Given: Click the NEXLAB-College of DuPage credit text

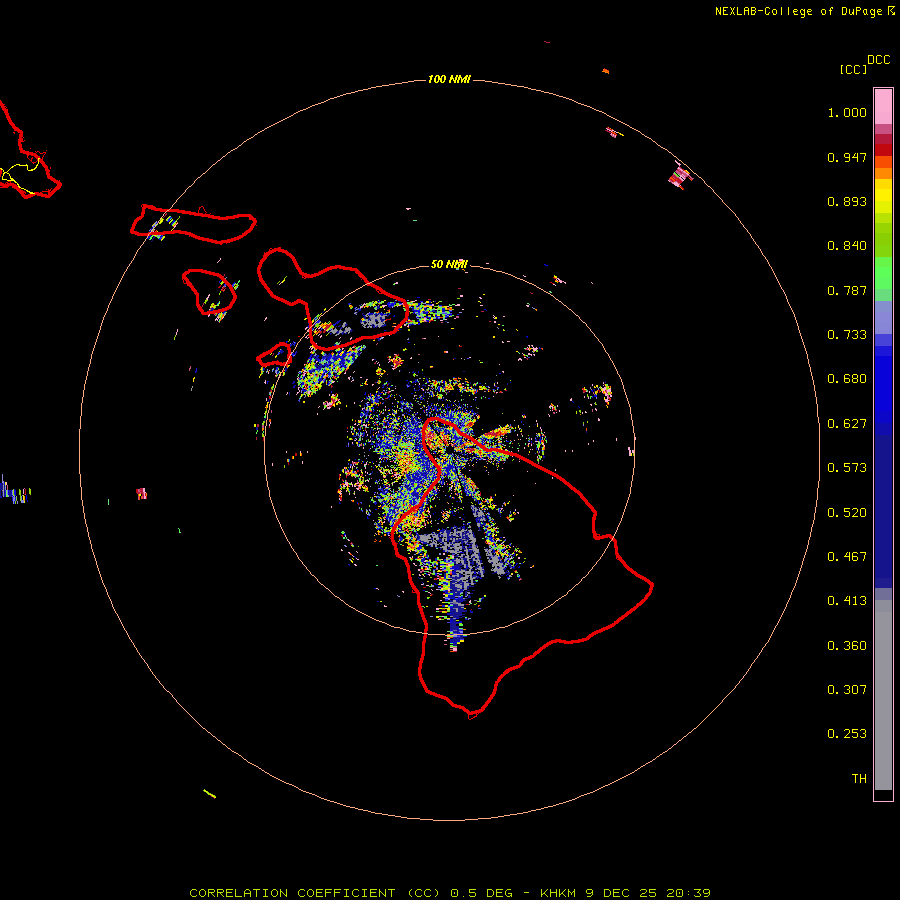Looking at the screenshot, I should tap(798, 11).
